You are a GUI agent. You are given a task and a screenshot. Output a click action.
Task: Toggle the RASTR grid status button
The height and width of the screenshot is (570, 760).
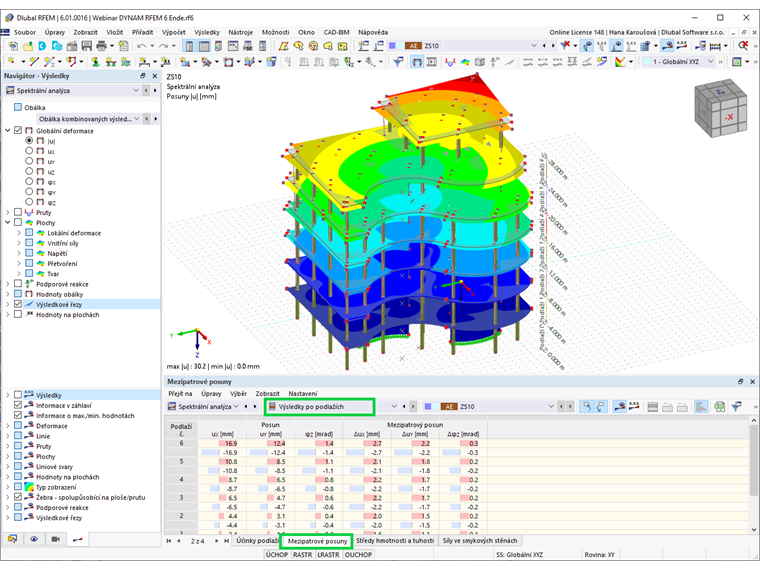pos(302,554)
